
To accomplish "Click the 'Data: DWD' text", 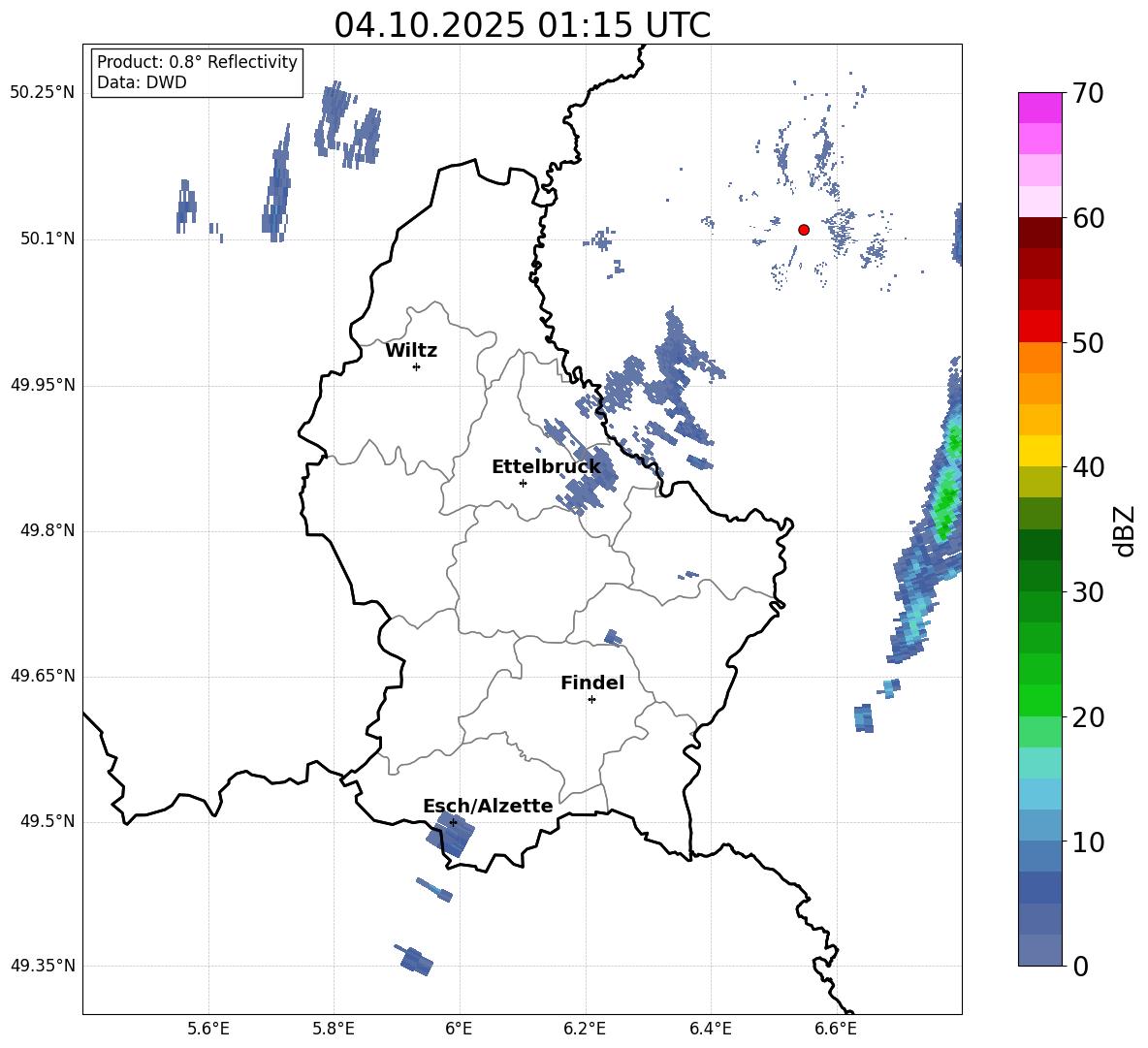I will [x=142, y=82].
